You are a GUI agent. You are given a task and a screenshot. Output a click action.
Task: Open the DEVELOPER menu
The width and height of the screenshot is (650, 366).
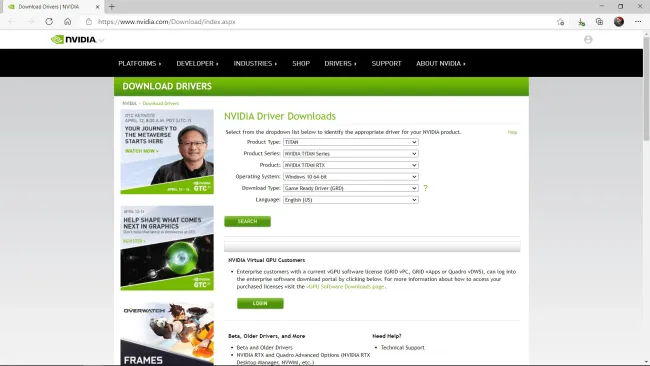[197, 63]
